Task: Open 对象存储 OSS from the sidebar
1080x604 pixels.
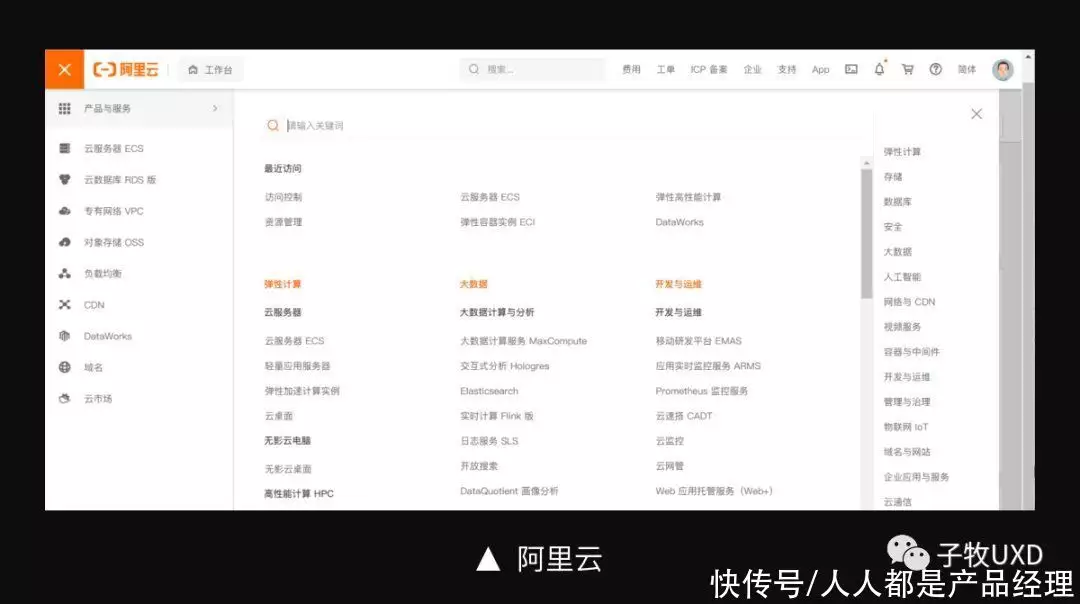Action: click(x=100, y=242)
